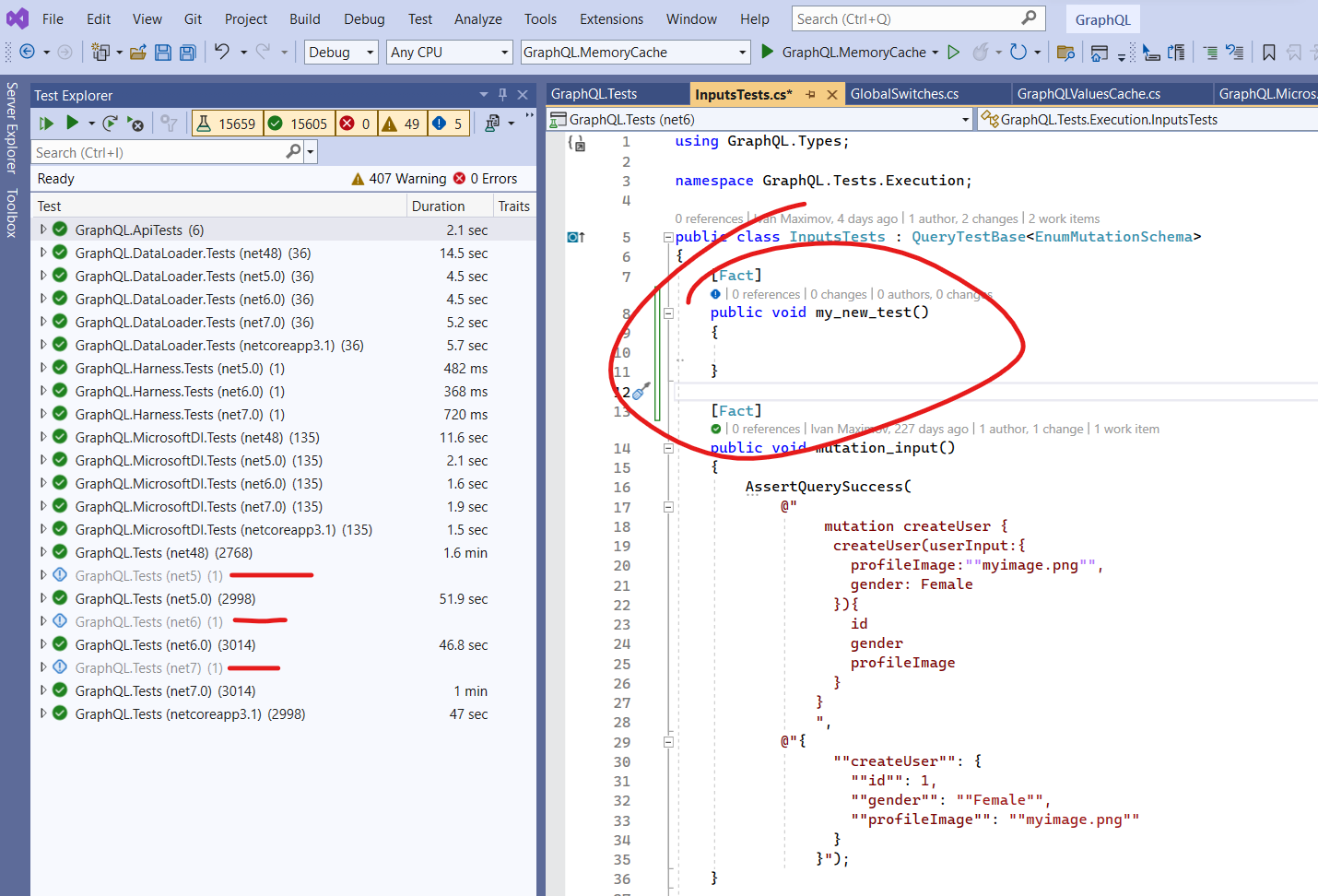Viewport: 1318px width, 896px height.
Task: Open the Toolbox side tab
Action: coord(12,213)
